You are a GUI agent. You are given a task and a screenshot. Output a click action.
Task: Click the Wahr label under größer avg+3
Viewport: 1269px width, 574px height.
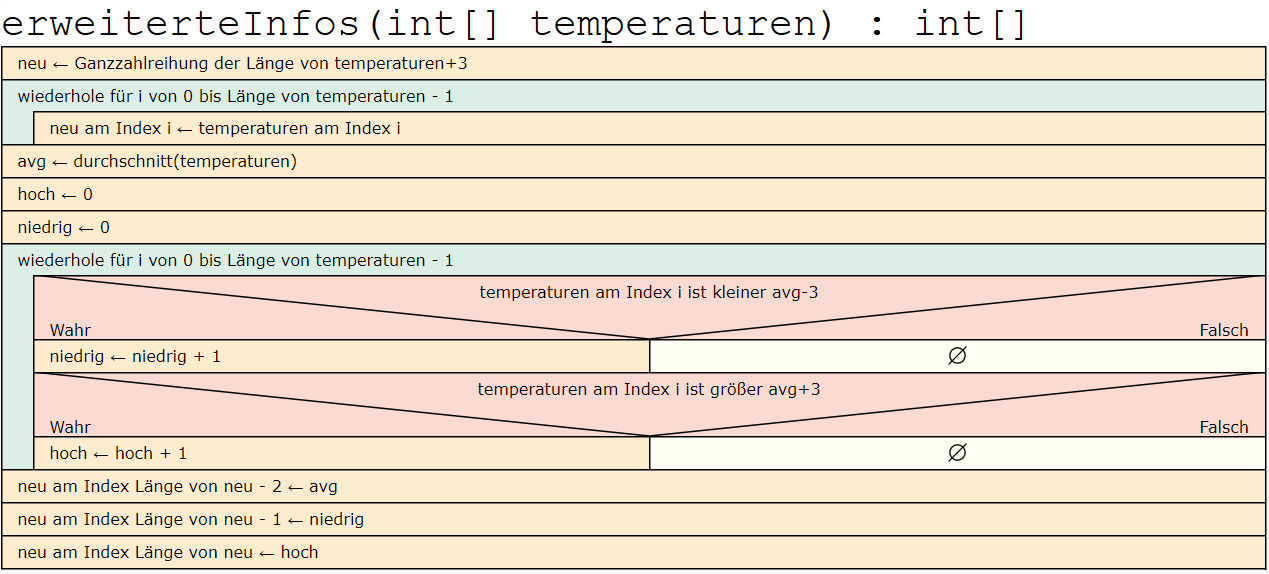pyautogui.click(x=70, y=428)
